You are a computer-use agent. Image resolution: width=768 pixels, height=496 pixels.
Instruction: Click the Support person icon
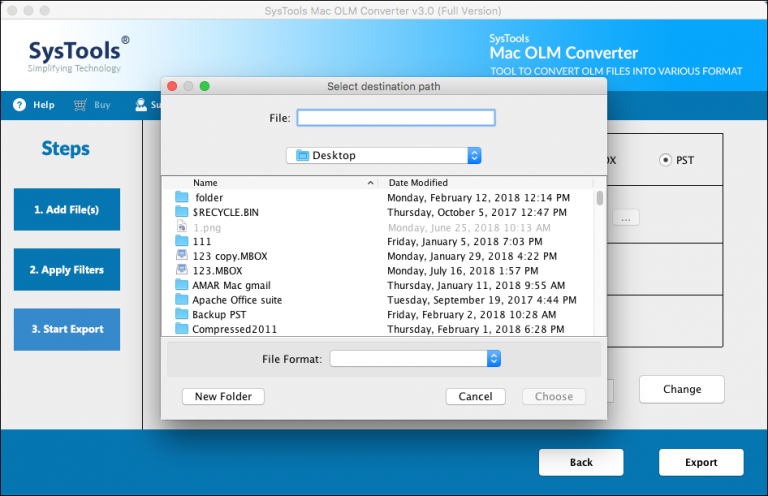coord(141,105)
